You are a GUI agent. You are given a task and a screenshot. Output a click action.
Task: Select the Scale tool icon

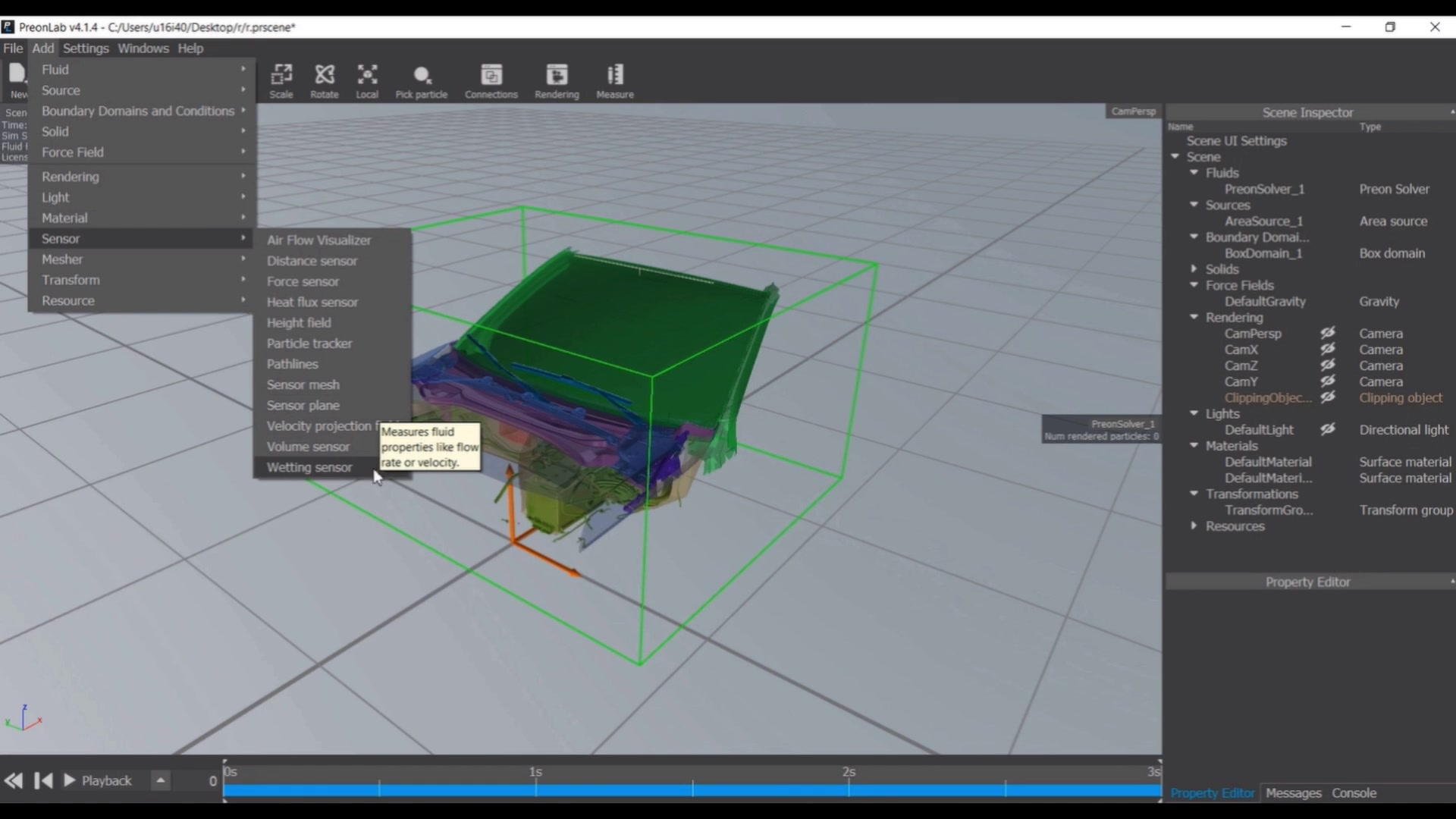281,76
